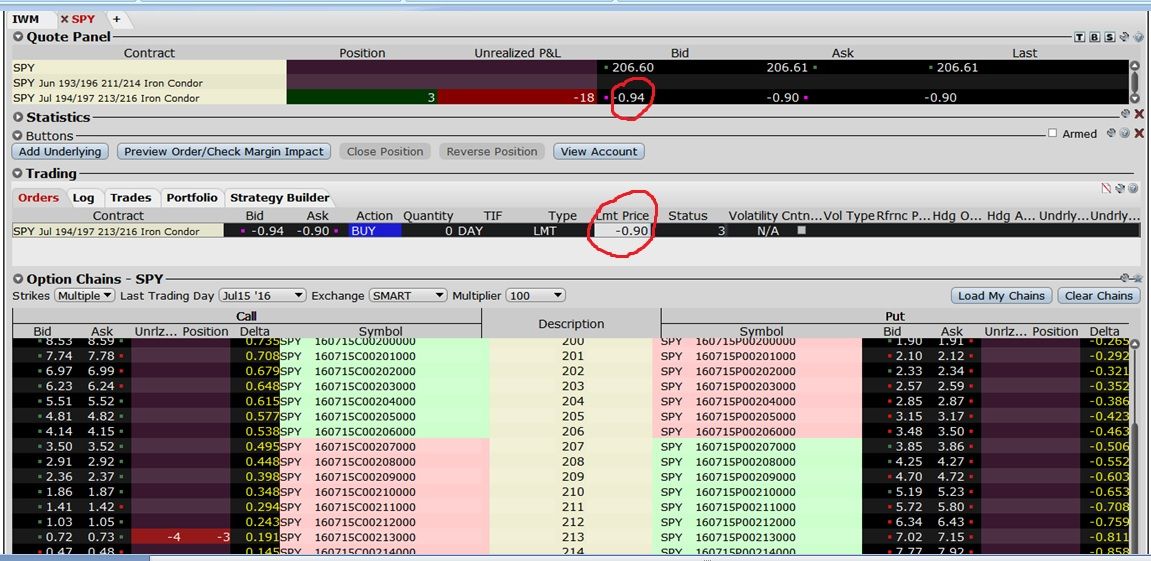Open Statistics panel configuration wrench
Screen dimensions: 1151x561
[x=1125, y=114]
